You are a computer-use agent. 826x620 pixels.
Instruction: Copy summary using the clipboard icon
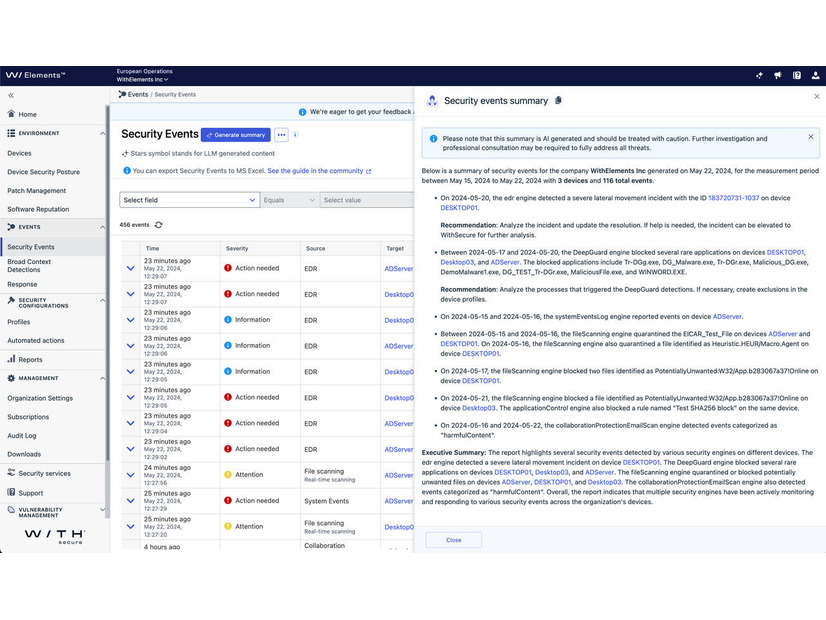point(558,101)
